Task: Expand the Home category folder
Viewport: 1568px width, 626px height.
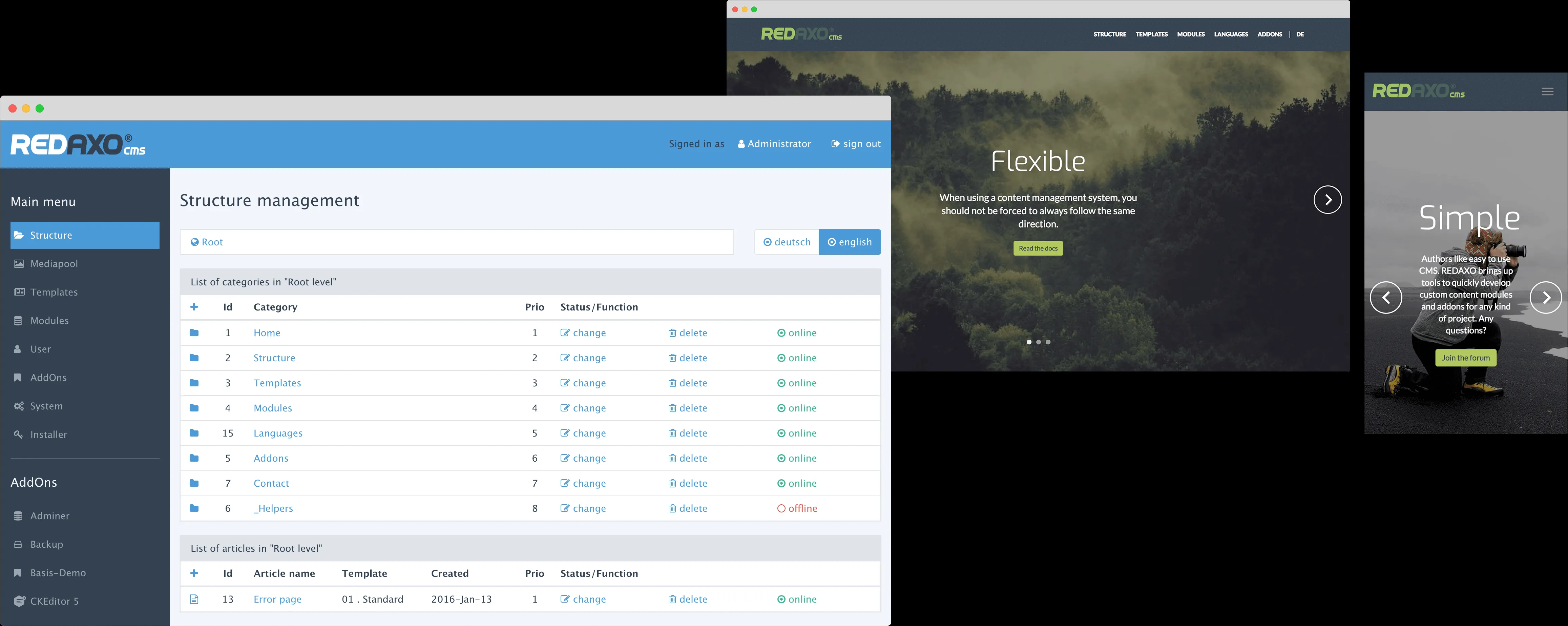Action: click(x=194, y=332)
